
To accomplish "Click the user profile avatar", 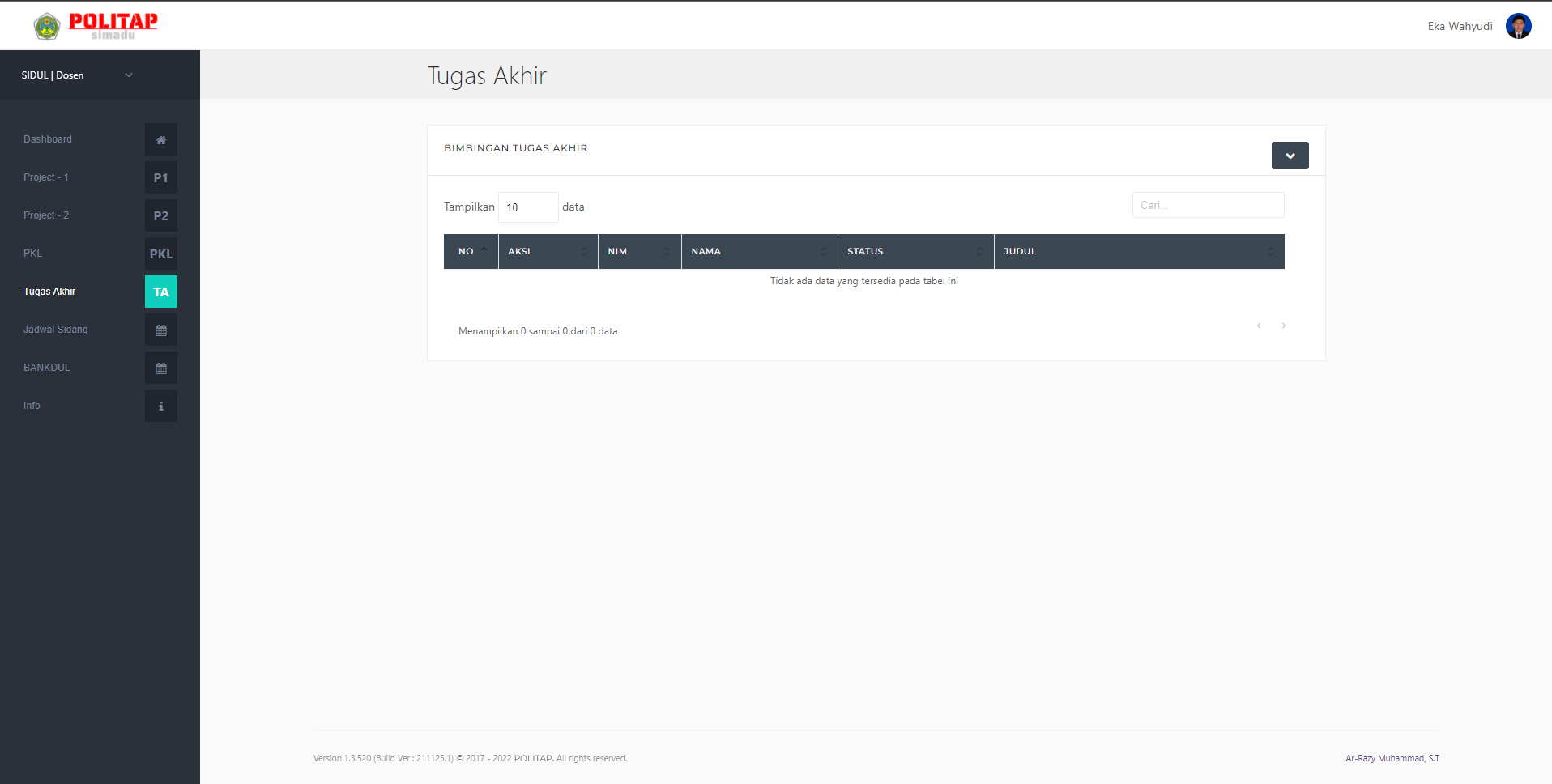I will 1518,26.
